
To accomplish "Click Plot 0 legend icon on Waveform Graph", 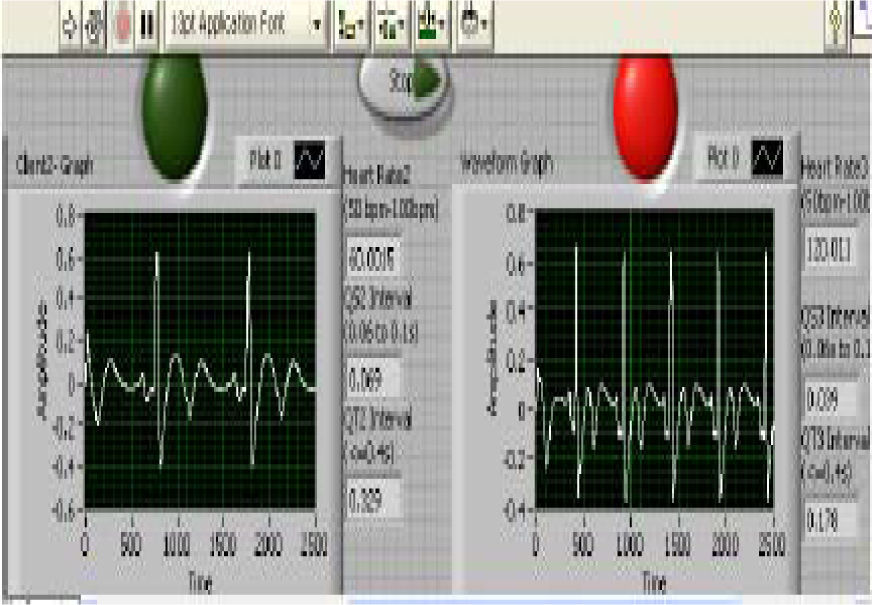I will pyautogui.click(x=766, y=157).
